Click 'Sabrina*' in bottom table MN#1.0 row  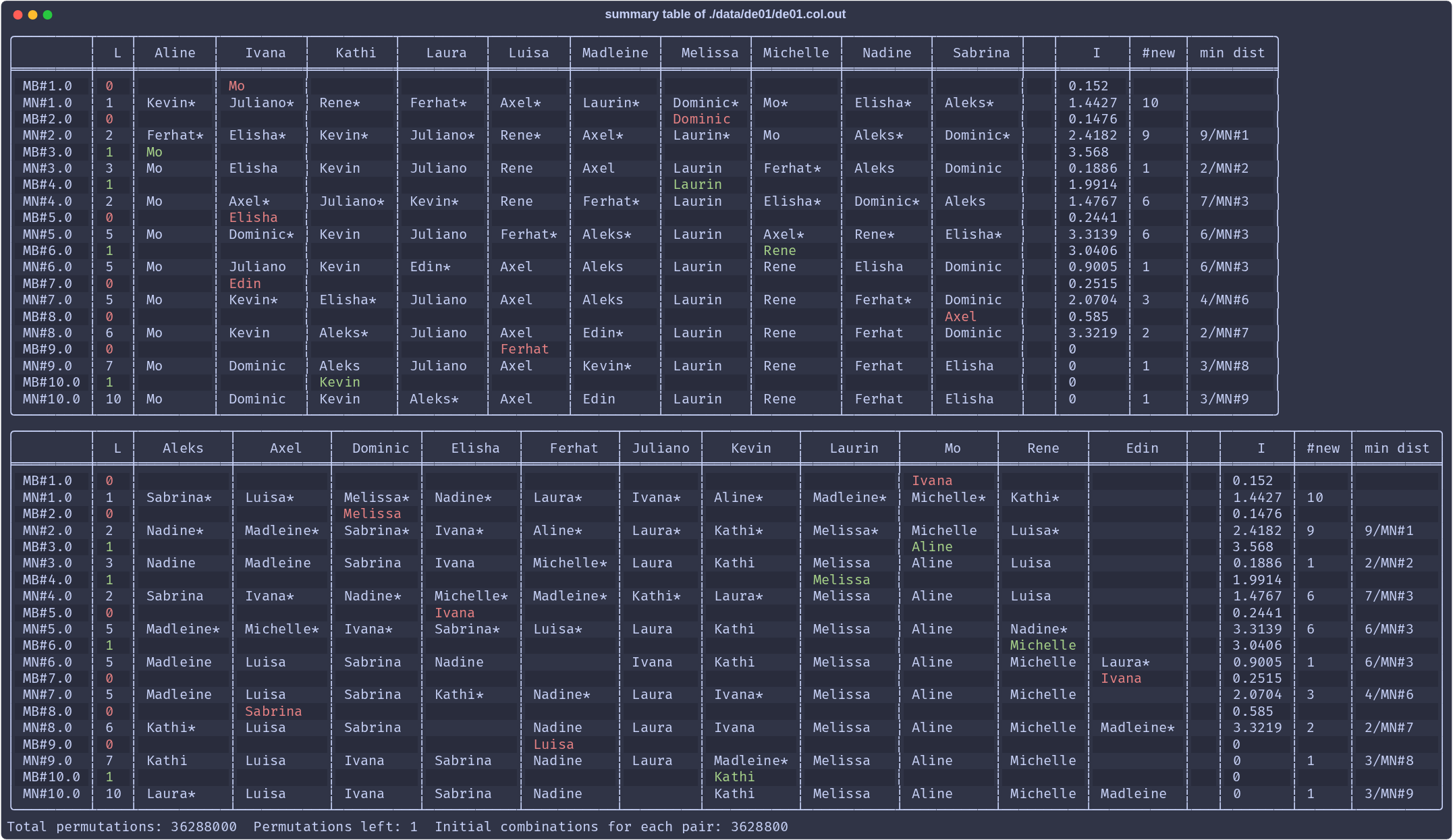pos(179,497)
